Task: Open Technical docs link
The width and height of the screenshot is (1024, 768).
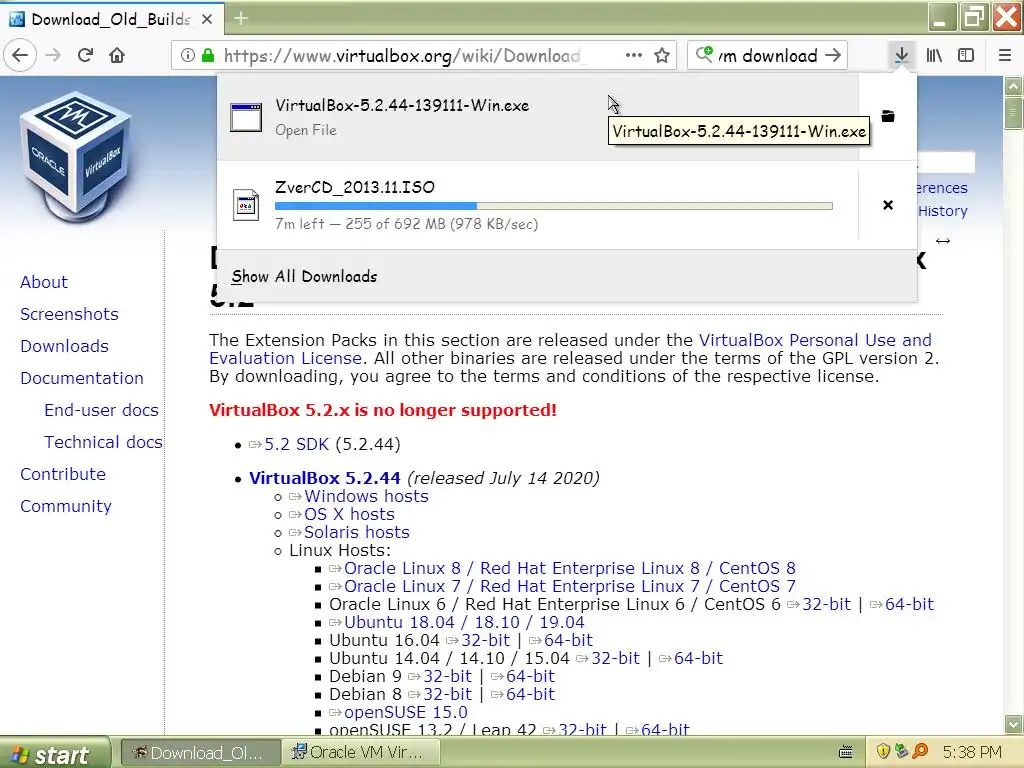Action: coord(103,442)
